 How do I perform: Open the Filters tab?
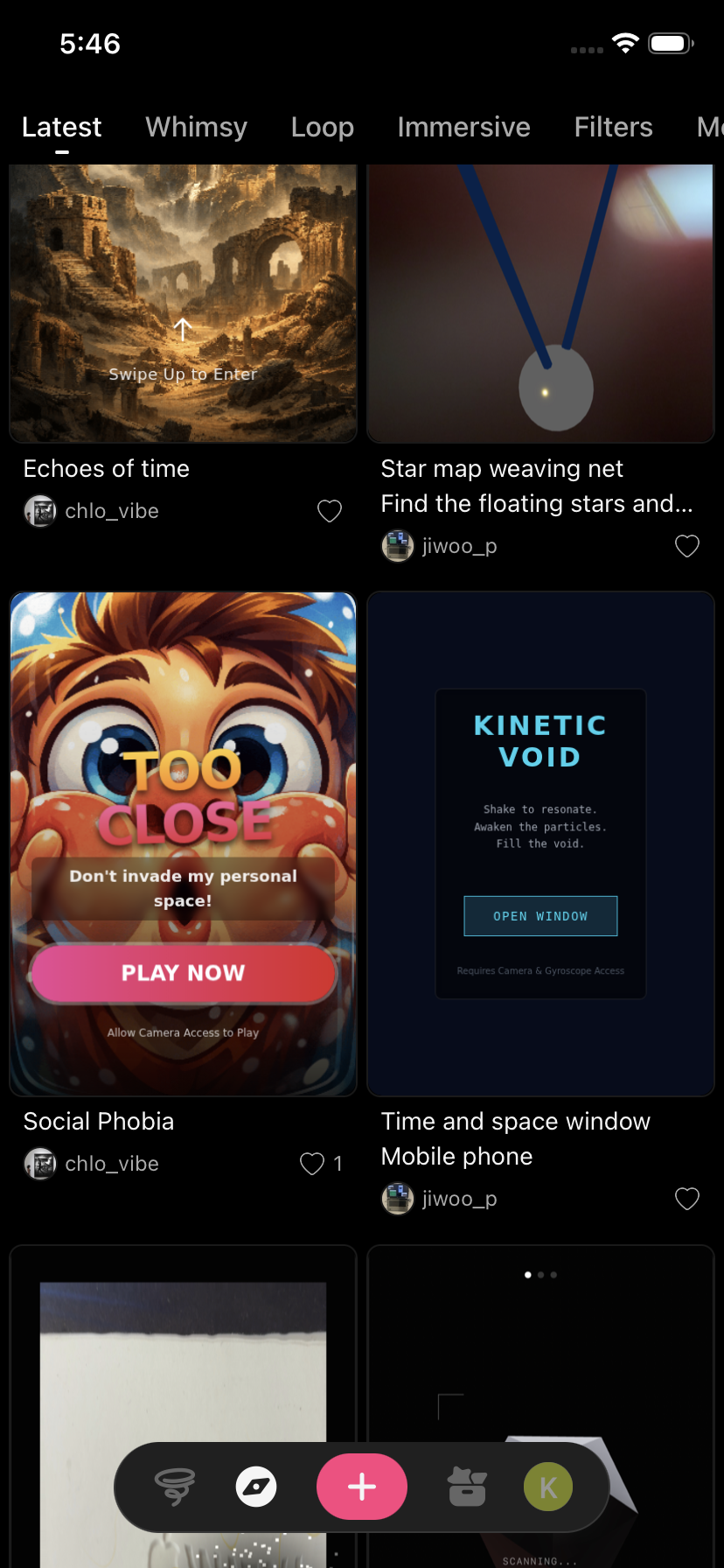click(614, 127)
